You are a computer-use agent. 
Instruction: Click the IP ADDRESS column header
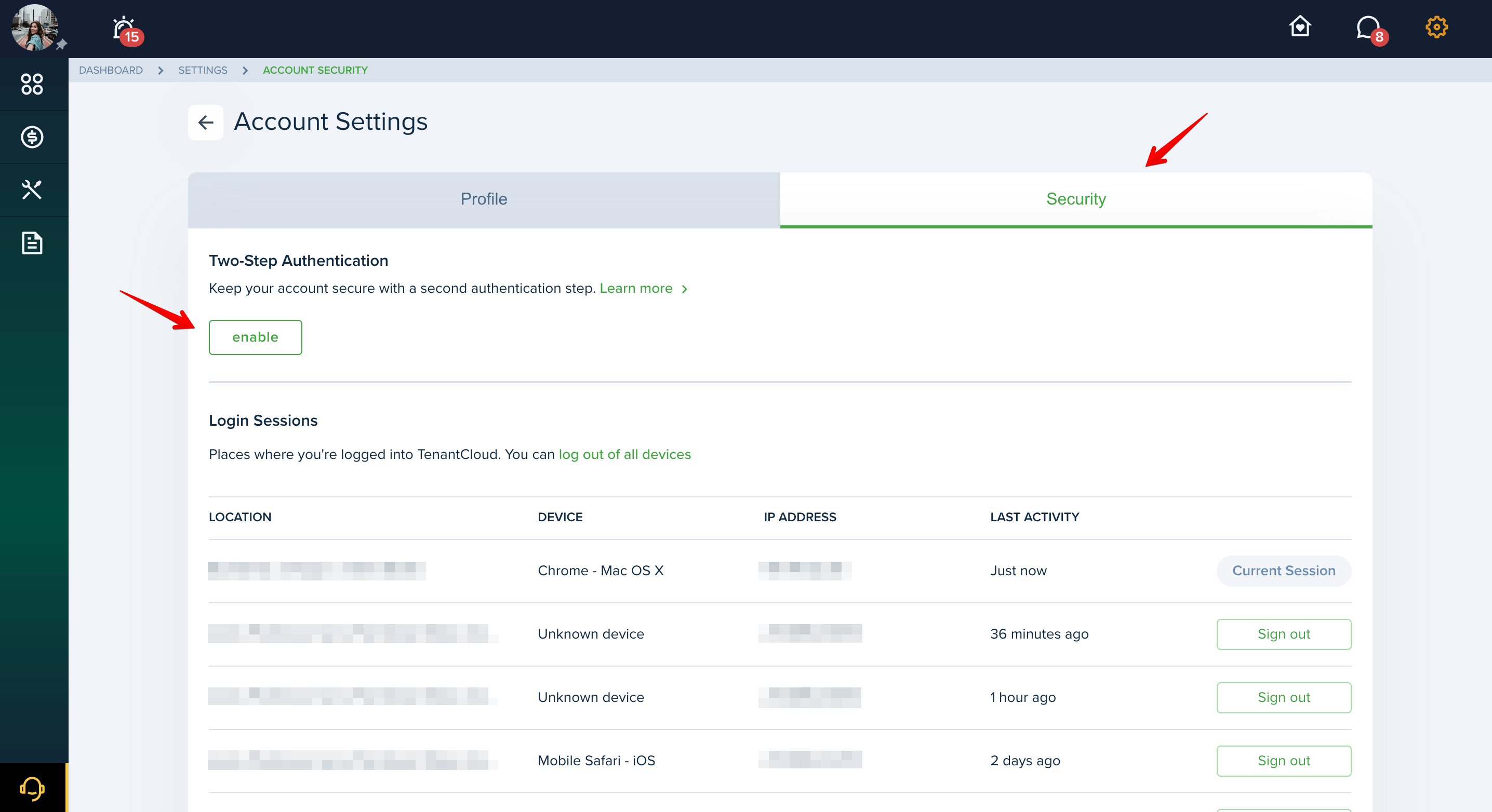(800, 518)
